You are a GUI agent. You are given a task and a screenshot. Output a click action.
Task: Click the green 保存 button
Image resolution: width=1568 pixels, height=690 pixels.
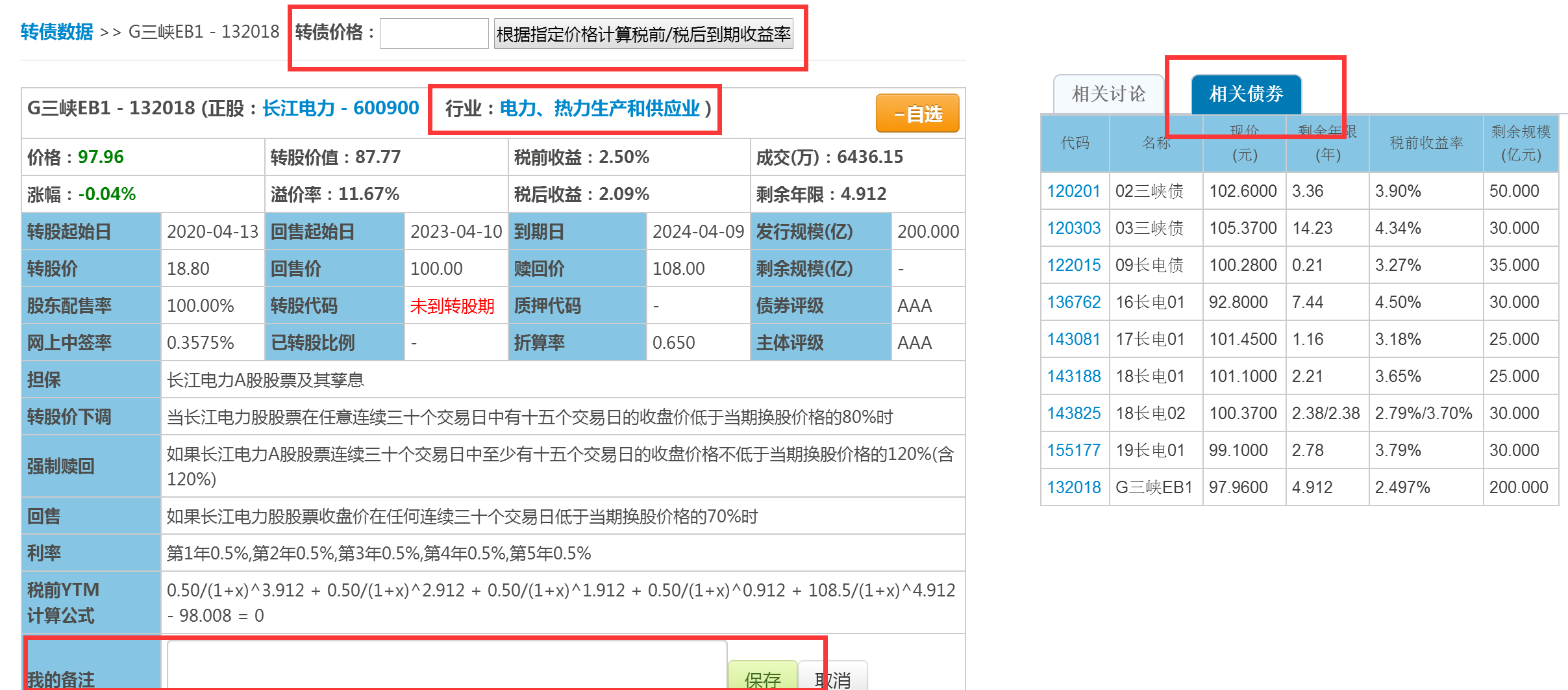pyautogui.click(x=762, y=678)
